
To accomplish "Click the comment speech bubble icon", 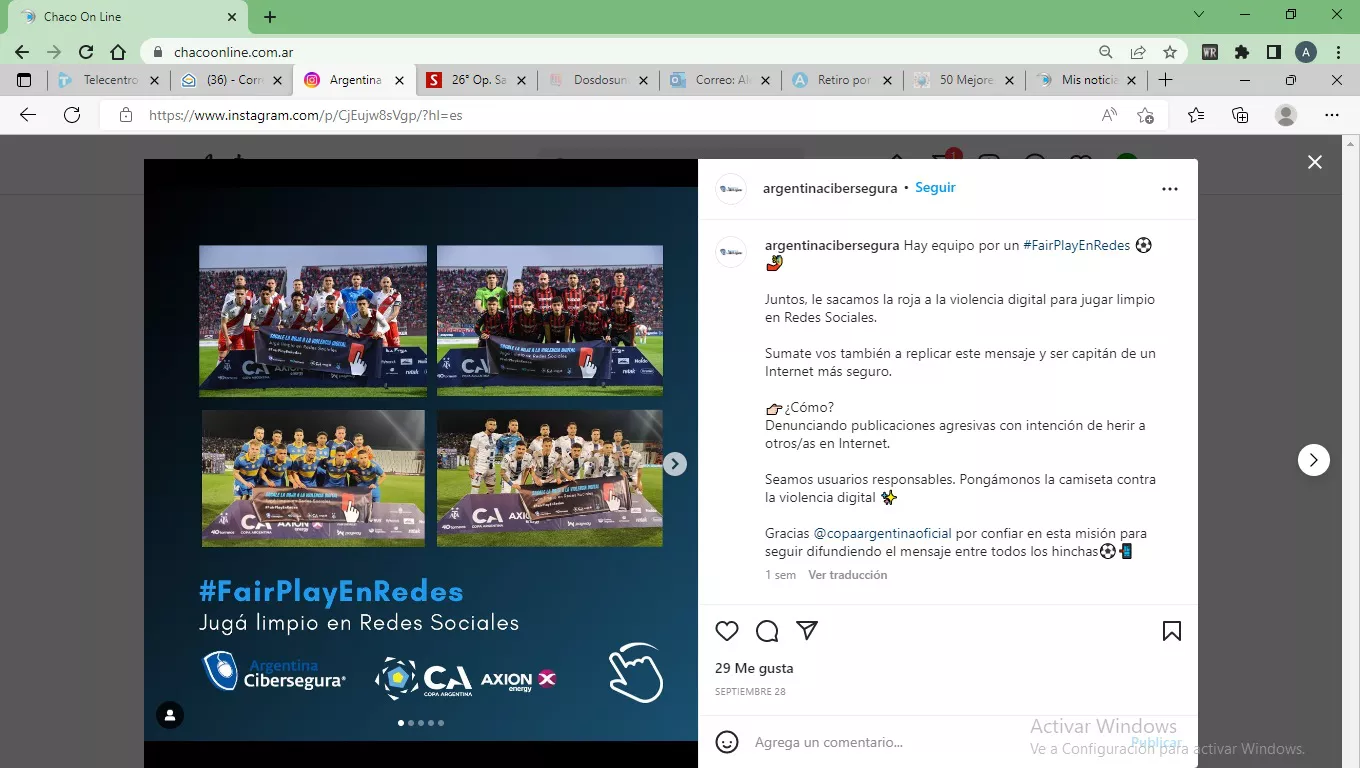I will tap(767, 631).
